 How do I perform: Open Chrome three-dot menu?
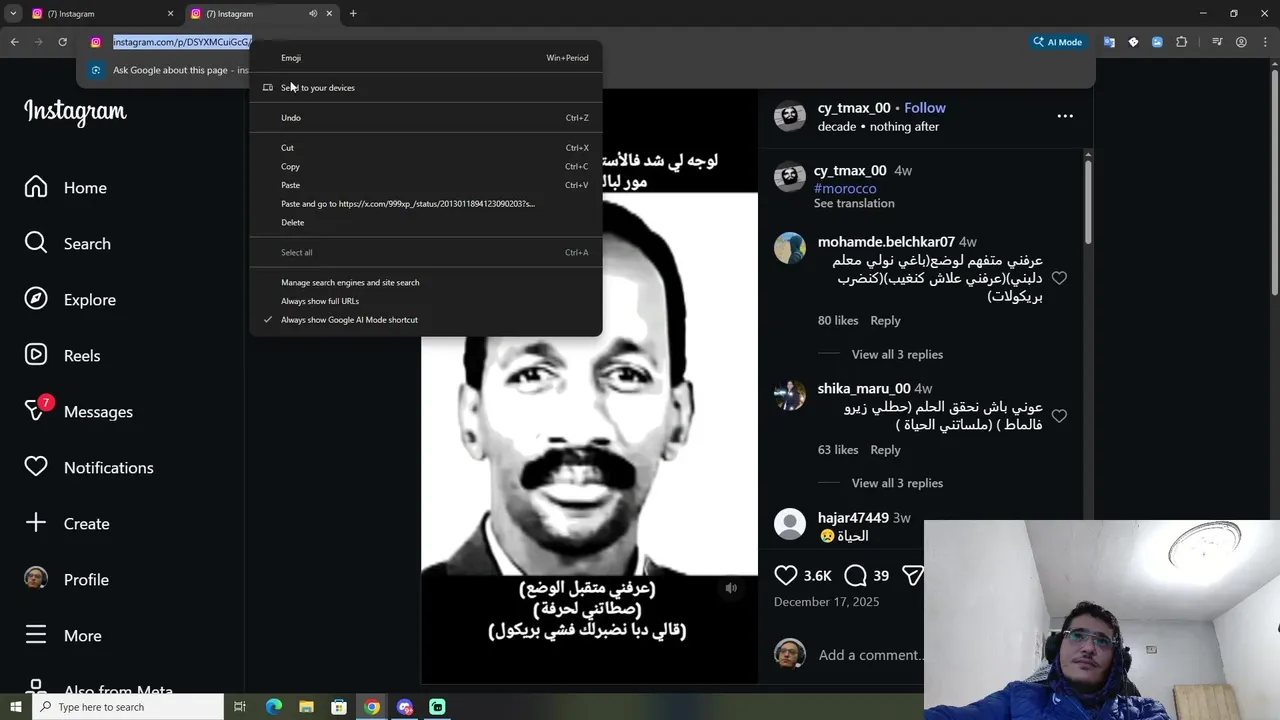[x=1265, y=42]
